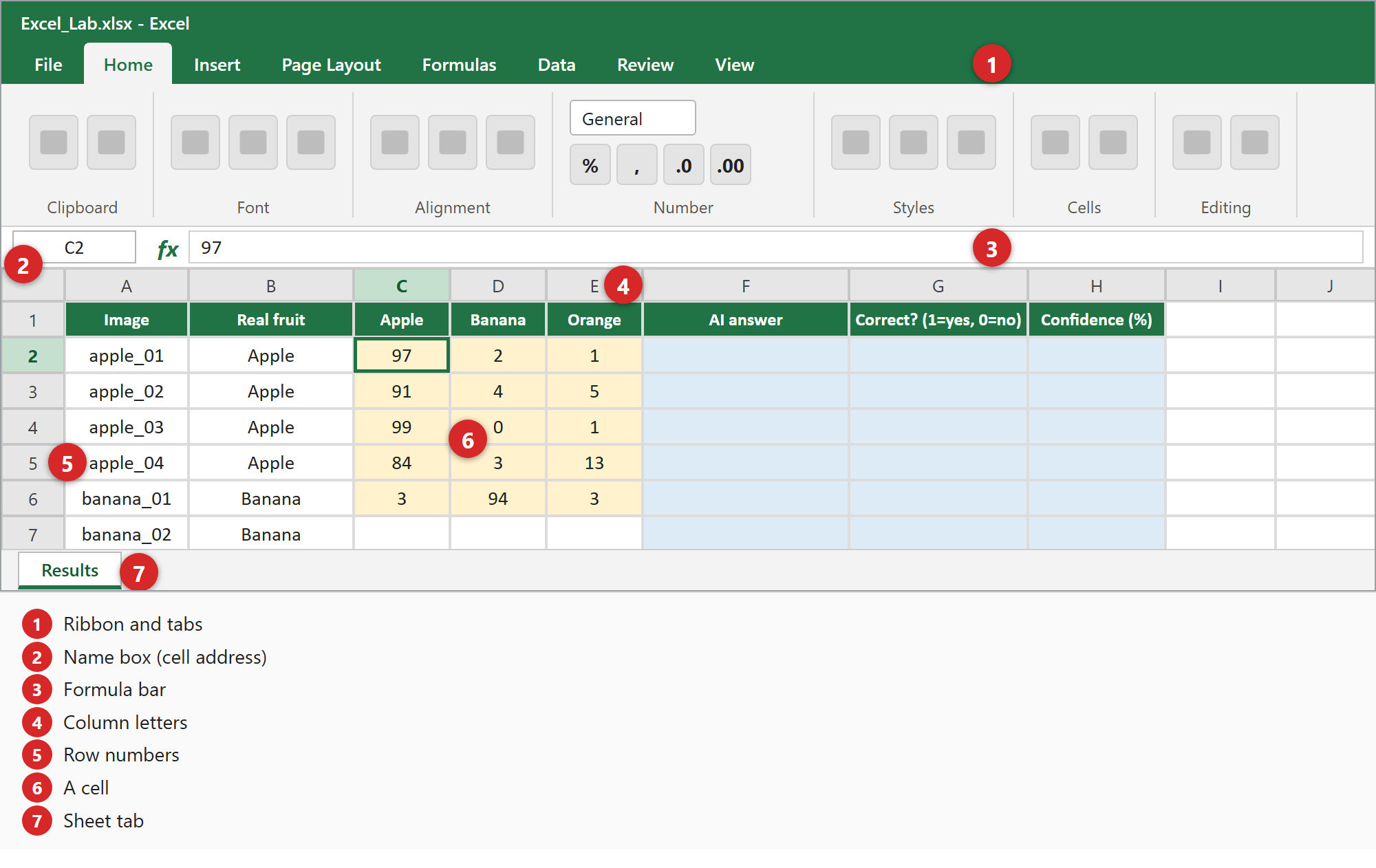Apply comma style number format

point(637,165)
